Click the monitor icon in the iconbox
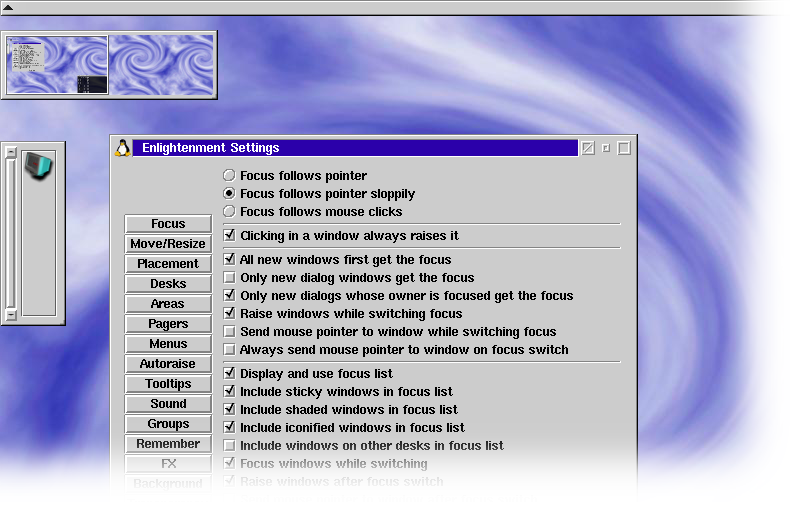This screenshot has width=800, height=525. (x=39, y=166)
